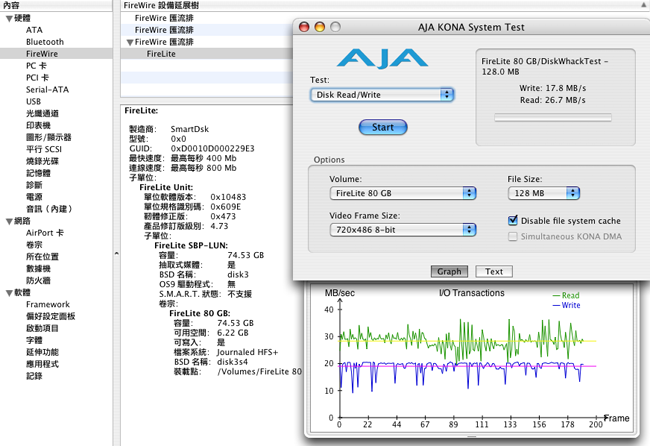Select 卷宗 under network
The image size is (650, 446).
point(34,245)
